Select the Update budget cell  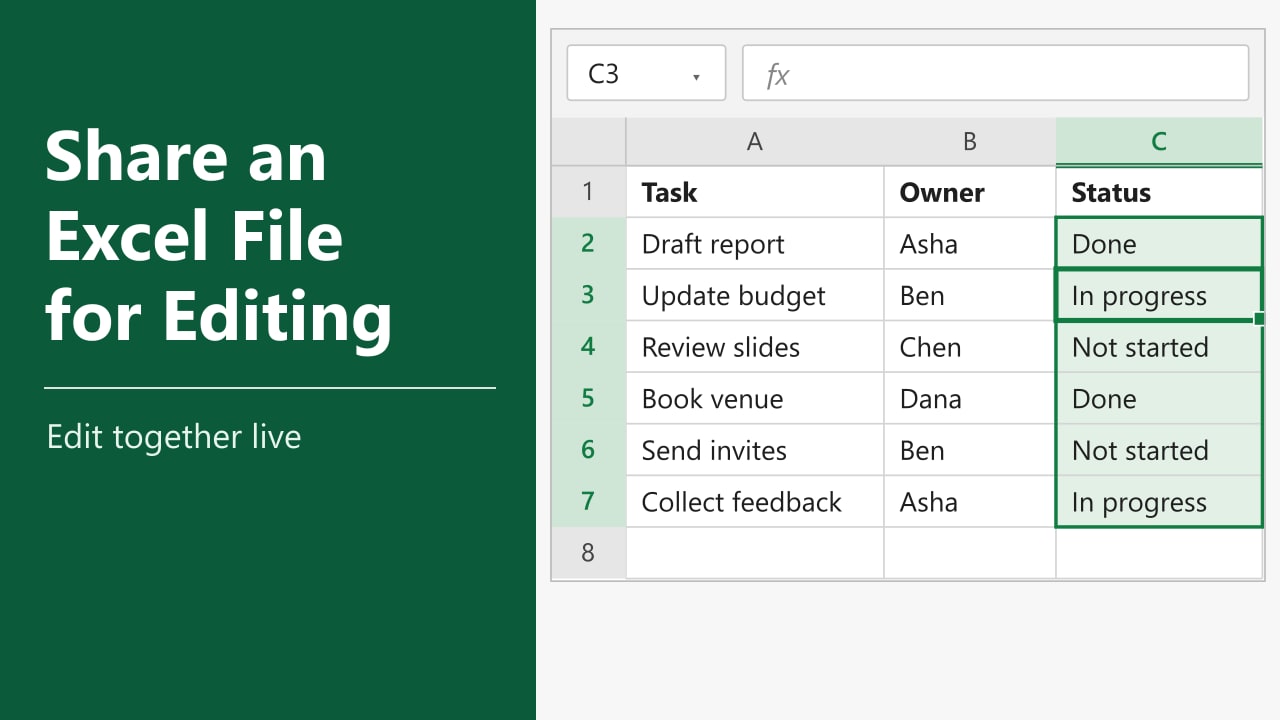coord(755,295)
